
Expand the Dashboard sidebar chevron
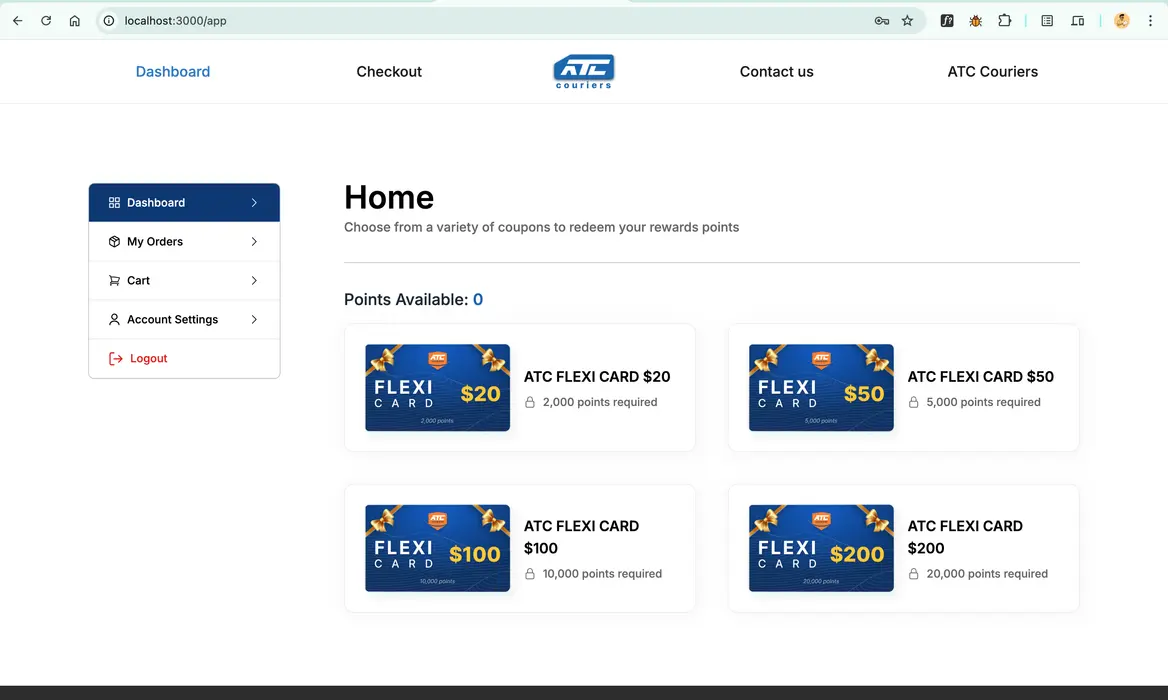coord(254,203)
